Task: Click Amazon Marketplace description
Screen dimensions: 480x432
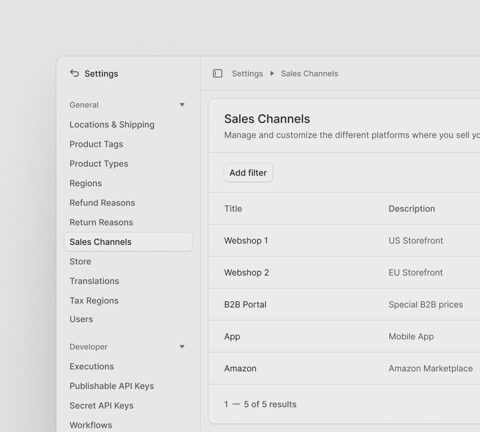Action: [431, 369]
